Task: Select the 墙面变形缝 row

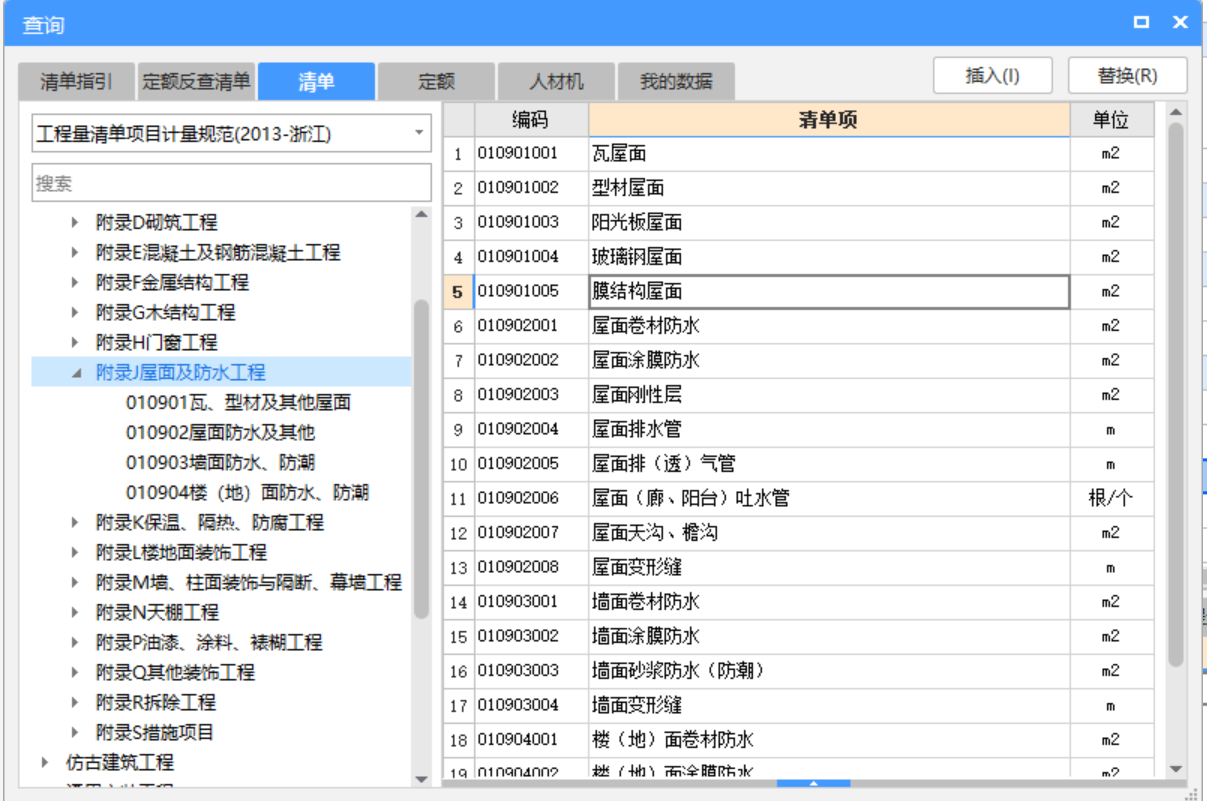Action: [798, 705]
